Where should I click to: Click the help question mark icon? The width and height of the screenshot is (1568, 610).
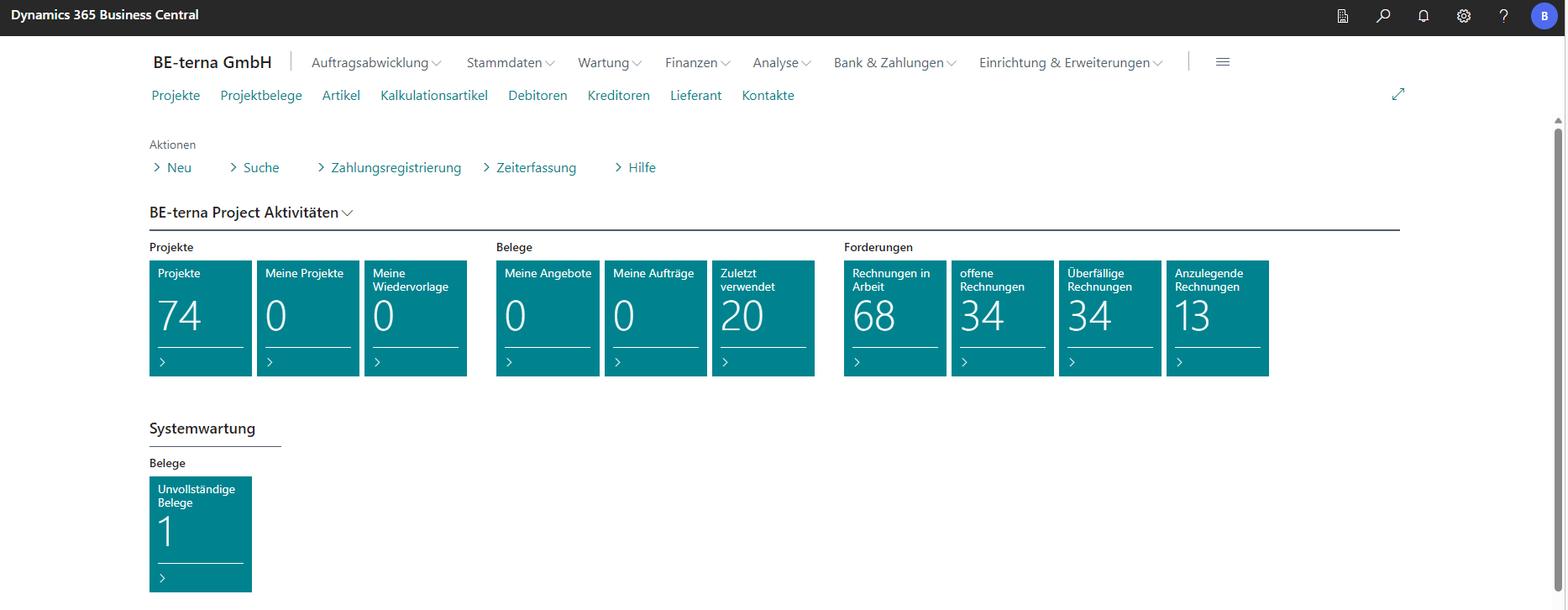(1504, 16)
